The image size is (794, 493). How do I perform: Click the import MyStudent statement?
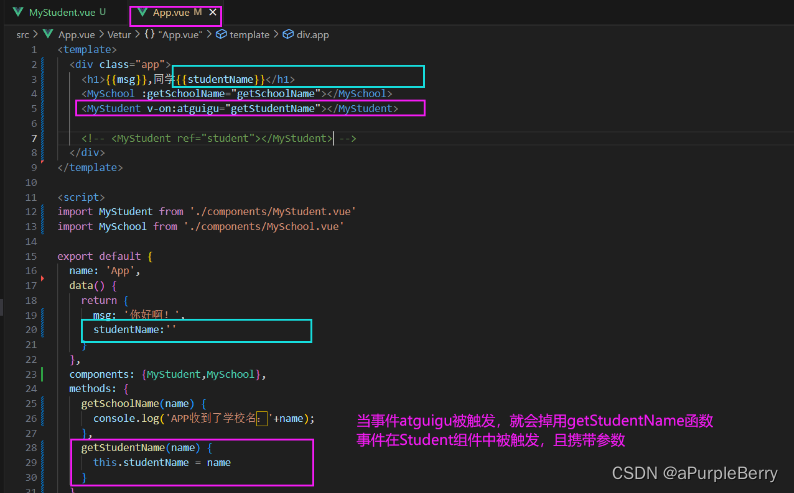tap(207, 212)
